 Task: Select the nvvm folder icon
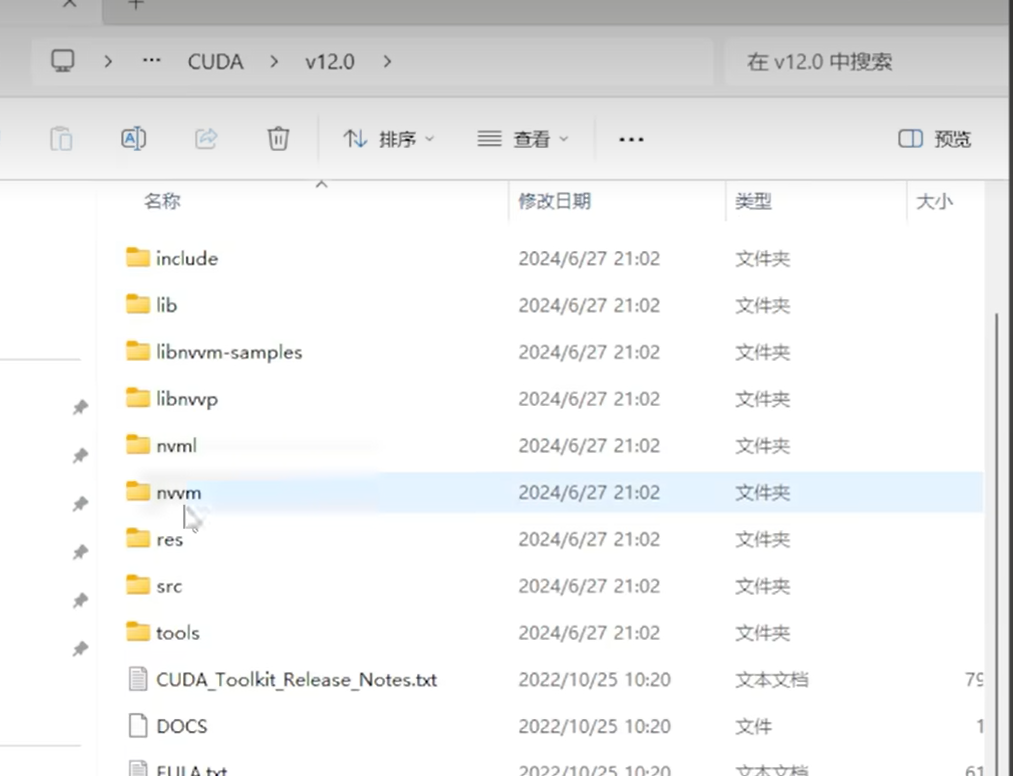coord(138,491)
